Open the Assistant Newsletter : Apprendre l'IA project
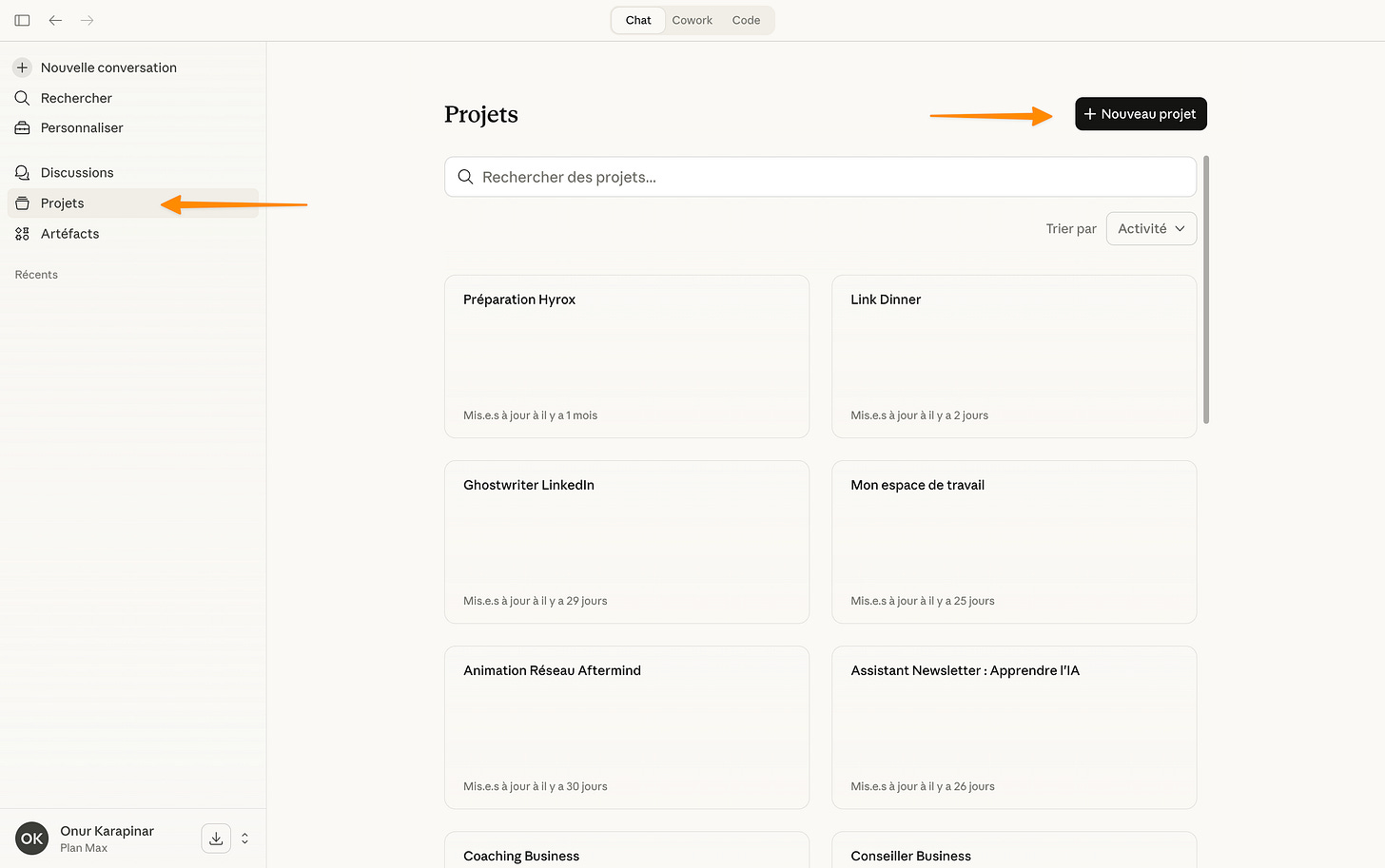The height and width of the screenshot is (868, 1385). 1014,727
